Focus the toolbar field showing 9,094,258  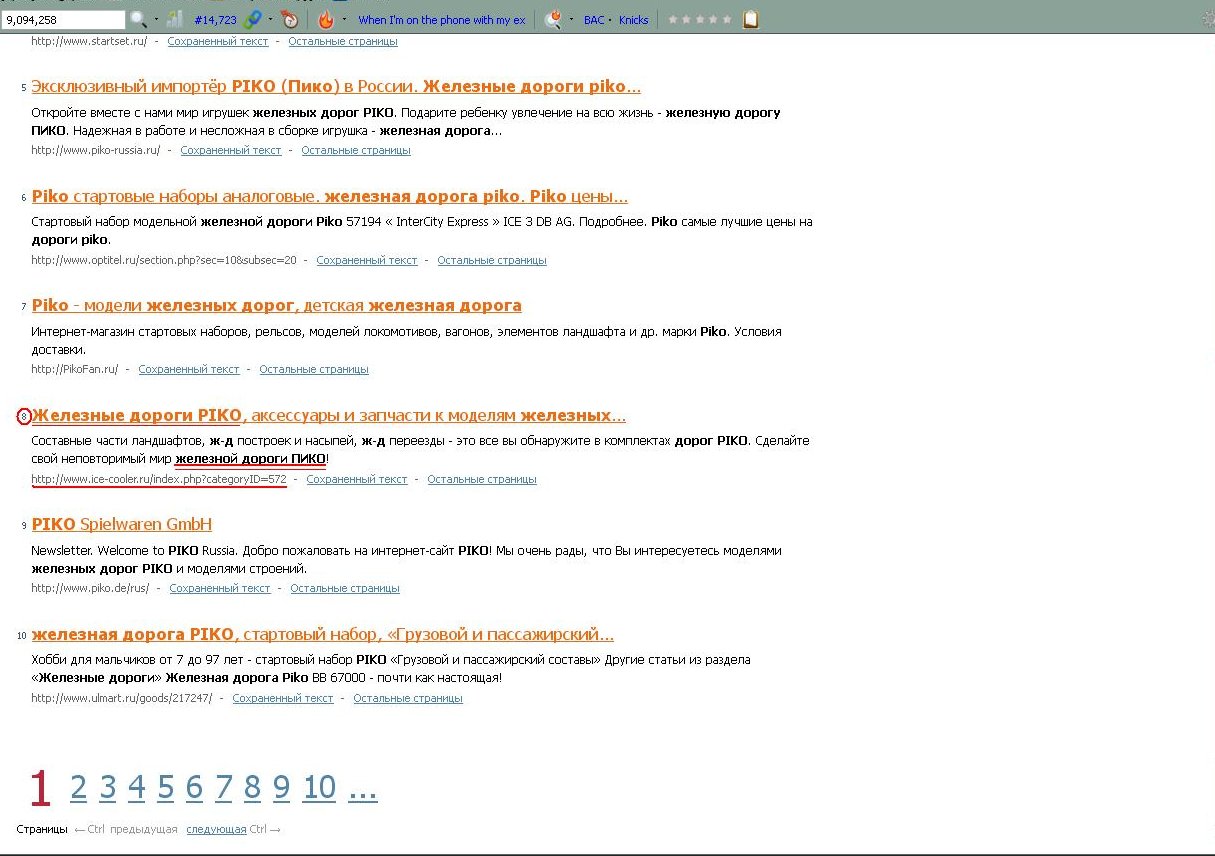64,19
